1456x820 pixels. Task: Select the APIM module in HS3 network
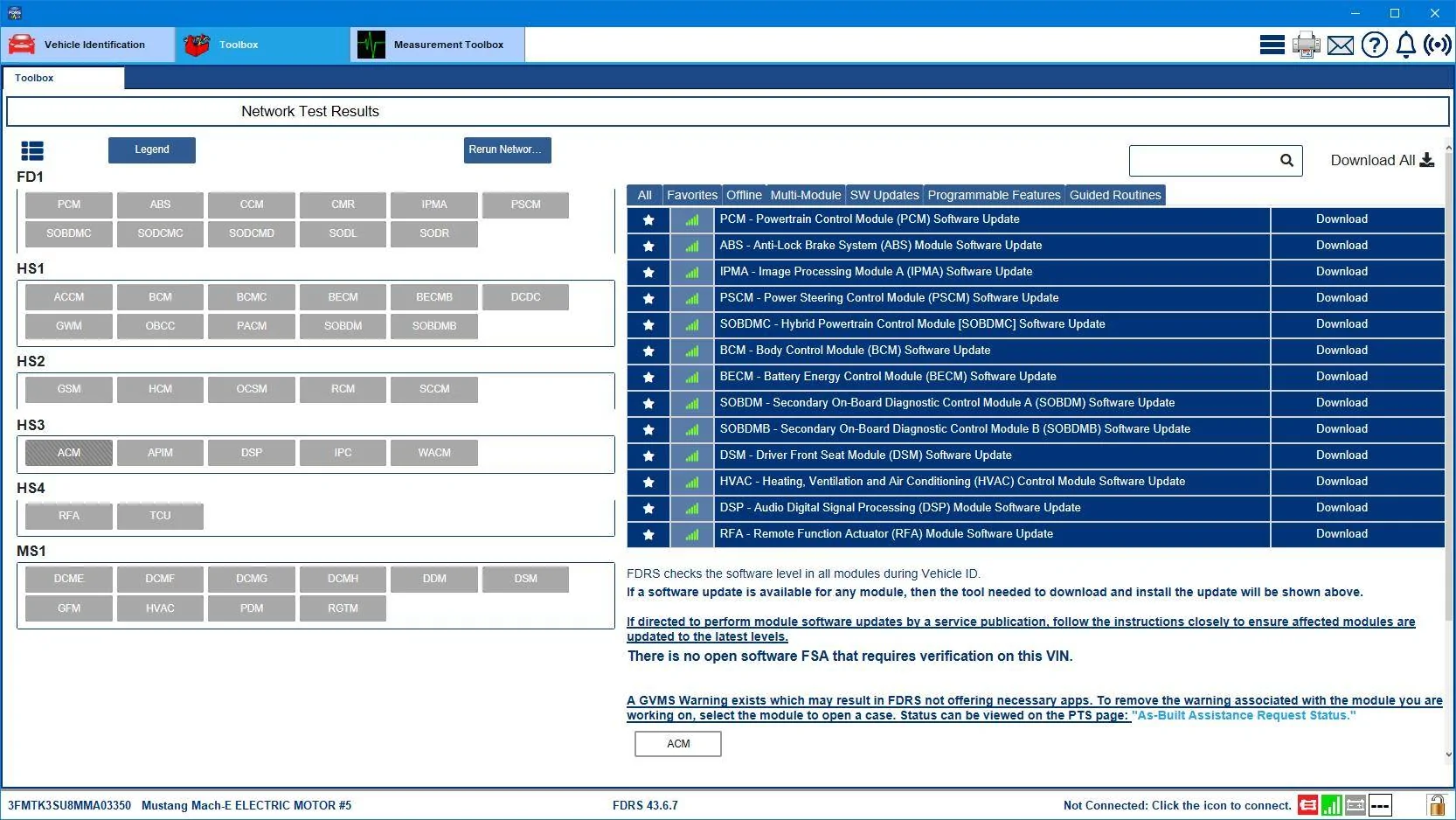160,453
